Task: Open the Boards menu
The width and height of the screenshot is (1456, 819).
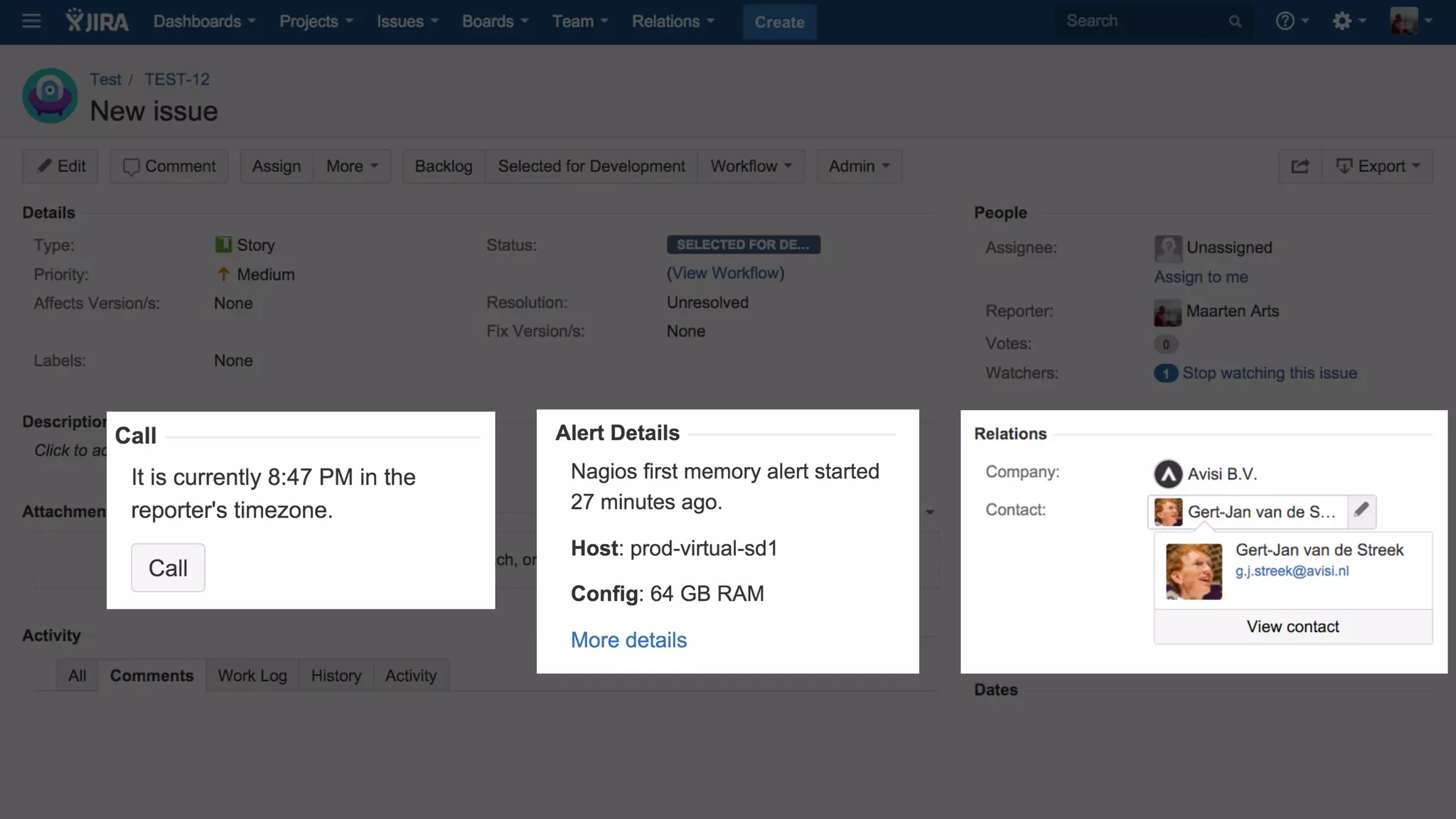Action: pos(495,21)
